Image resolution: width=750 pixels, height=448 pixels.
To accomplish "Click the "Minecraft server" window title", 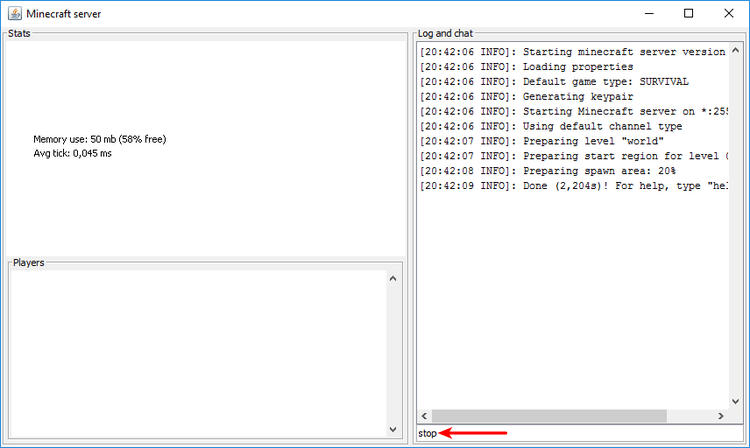I will 64,14.
